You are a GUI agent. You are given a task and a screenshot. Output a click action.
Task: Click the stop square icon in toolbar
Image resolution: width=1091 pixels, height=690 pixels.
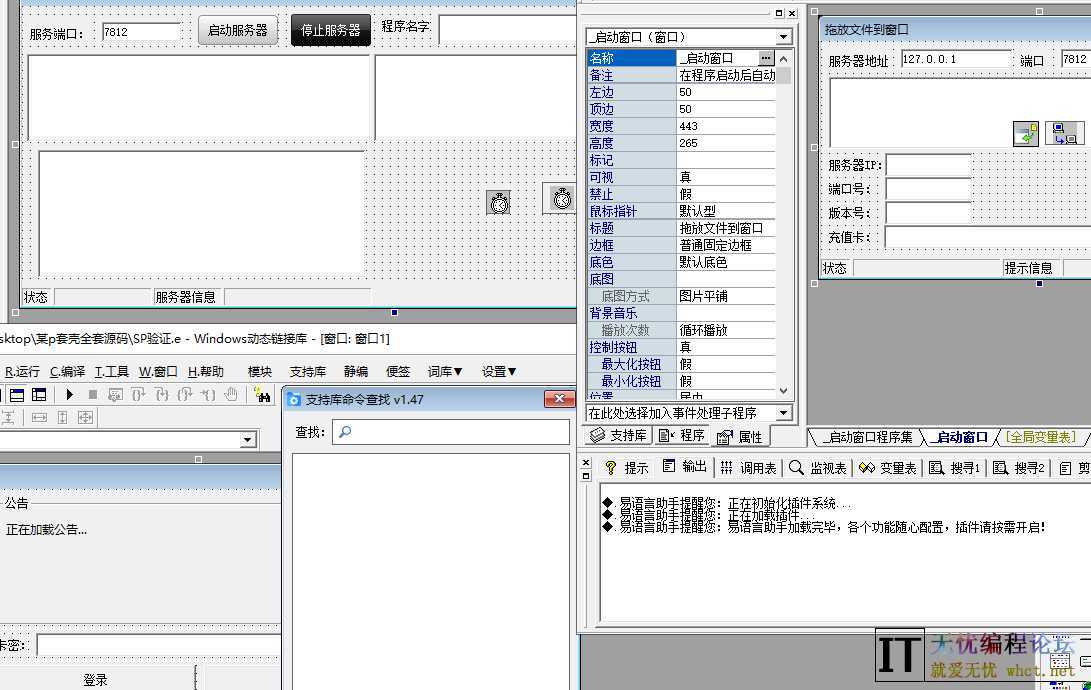coord(93,395)
